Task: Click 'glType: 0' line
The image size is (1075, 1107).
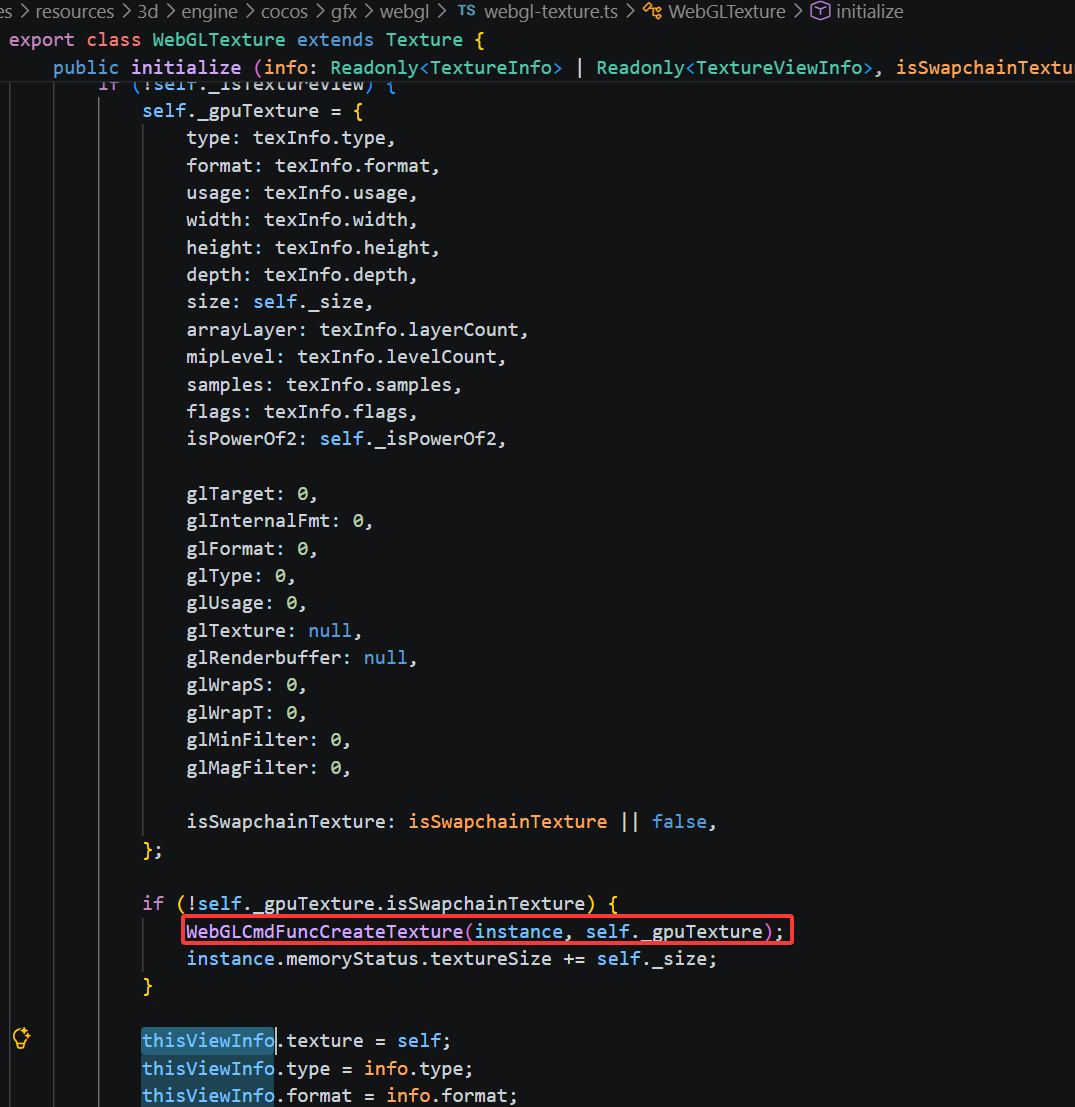Action: (x=241, y=576)
